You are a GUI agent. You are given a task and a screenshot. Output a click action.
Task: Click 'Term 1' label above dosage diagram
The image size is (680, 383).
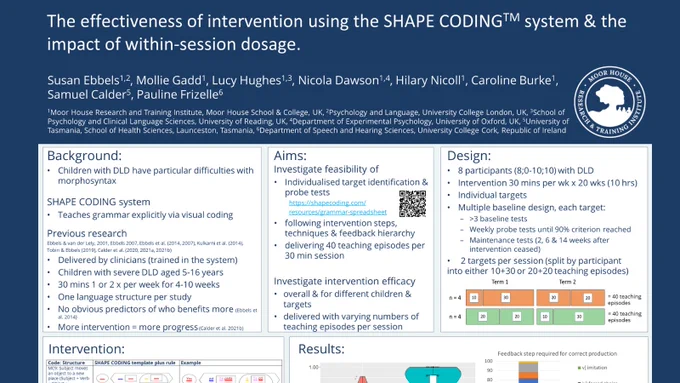pyautogui.click(x=500, y=282)
